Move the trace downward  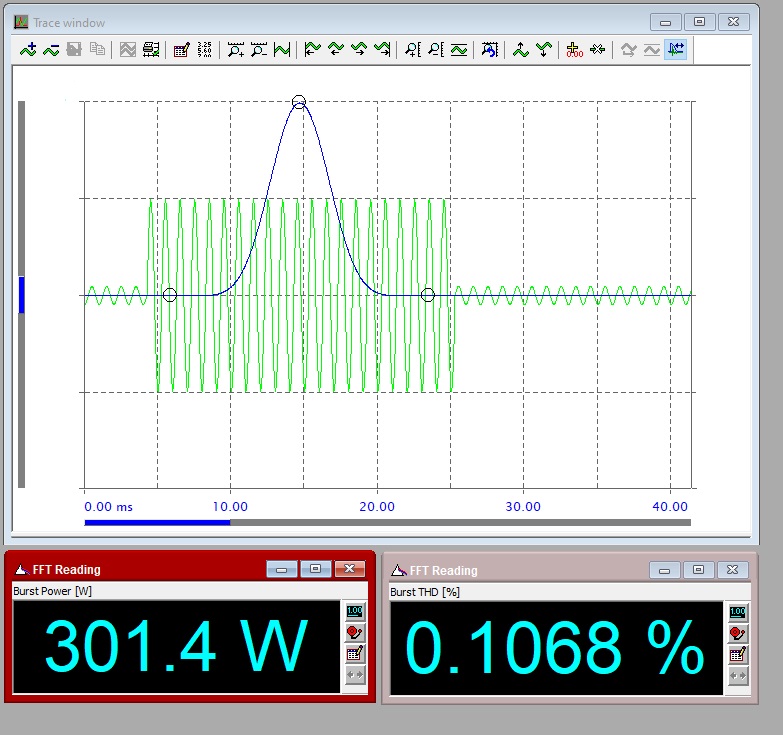click(x=544, y=49)
